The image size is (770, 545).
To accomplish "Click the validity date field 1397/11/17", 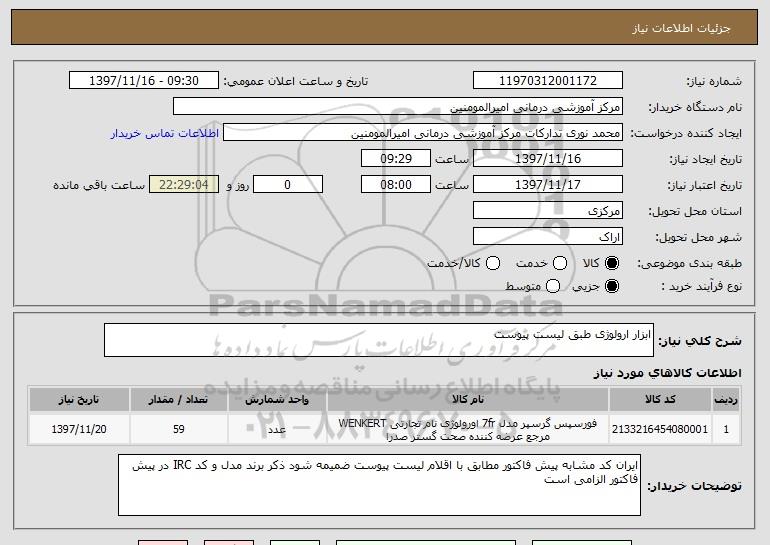I will coord(548,185).
